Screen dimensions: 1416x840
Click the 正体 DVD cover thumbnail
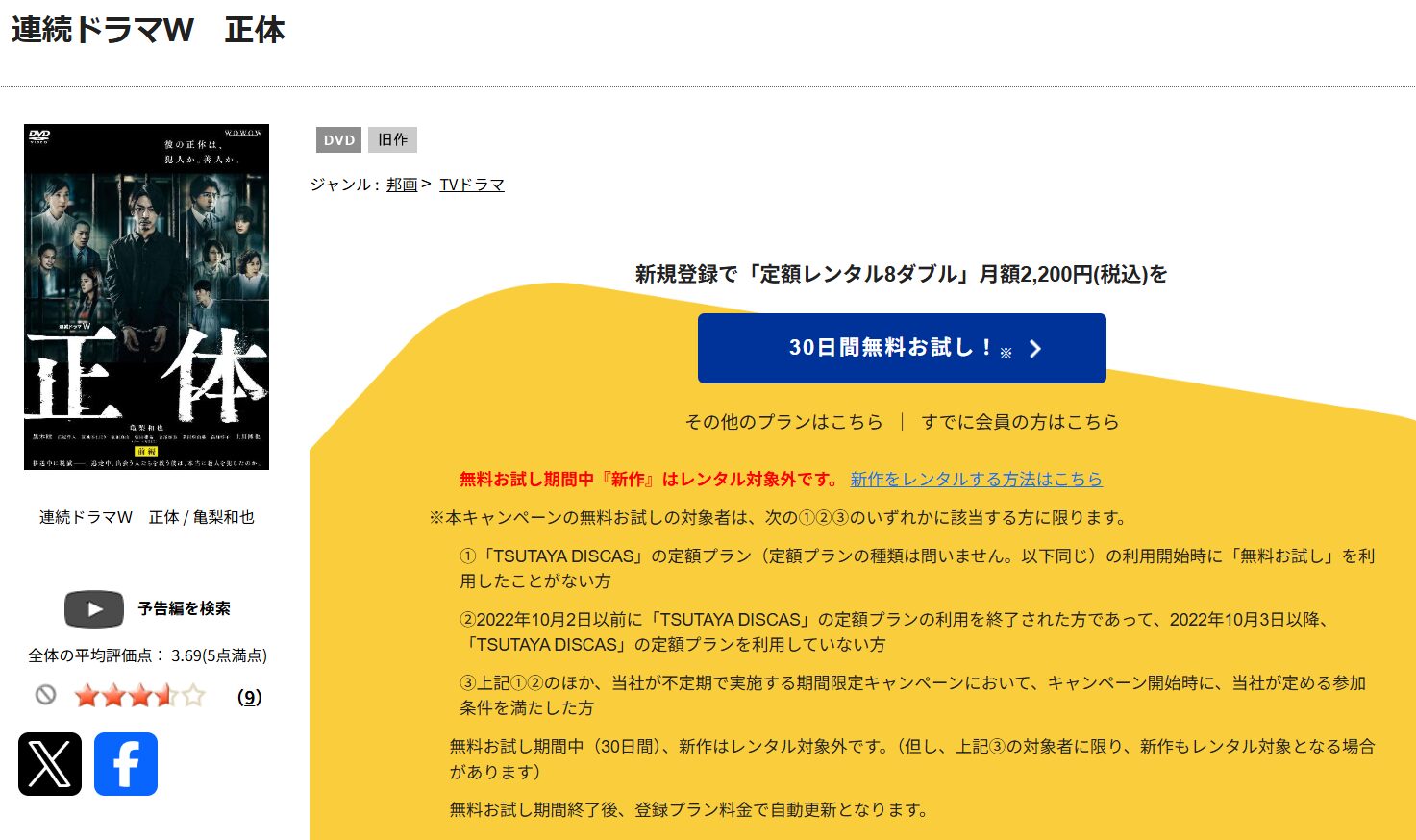(x=146, y=297)
